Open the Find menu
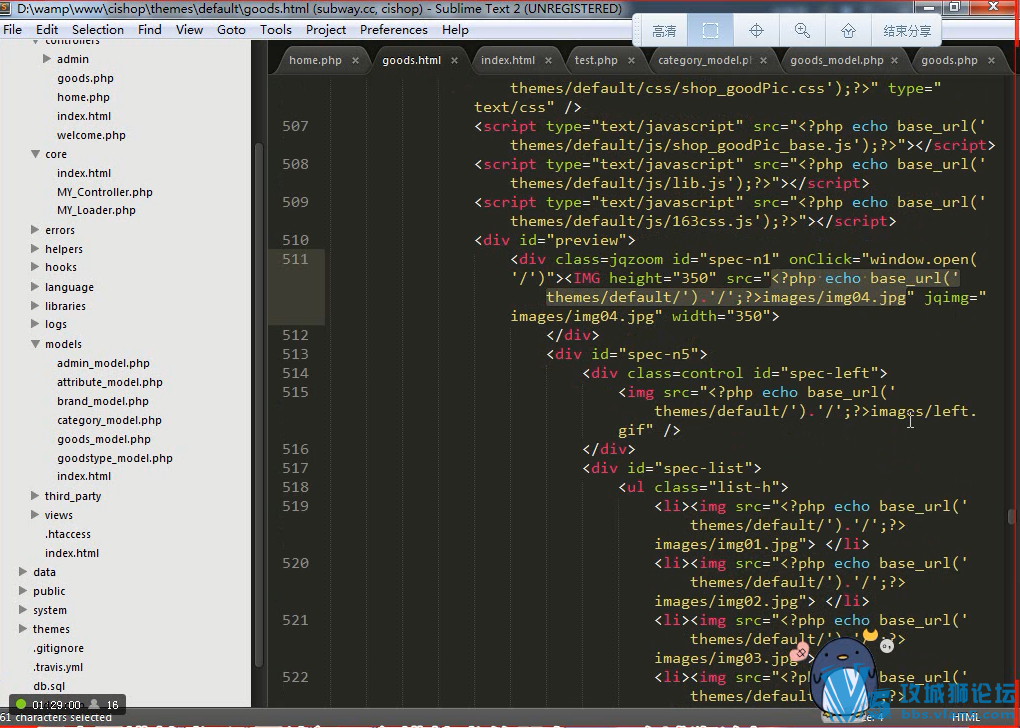The width and height of the screenshot is (1020, 728). coord(150,30)
